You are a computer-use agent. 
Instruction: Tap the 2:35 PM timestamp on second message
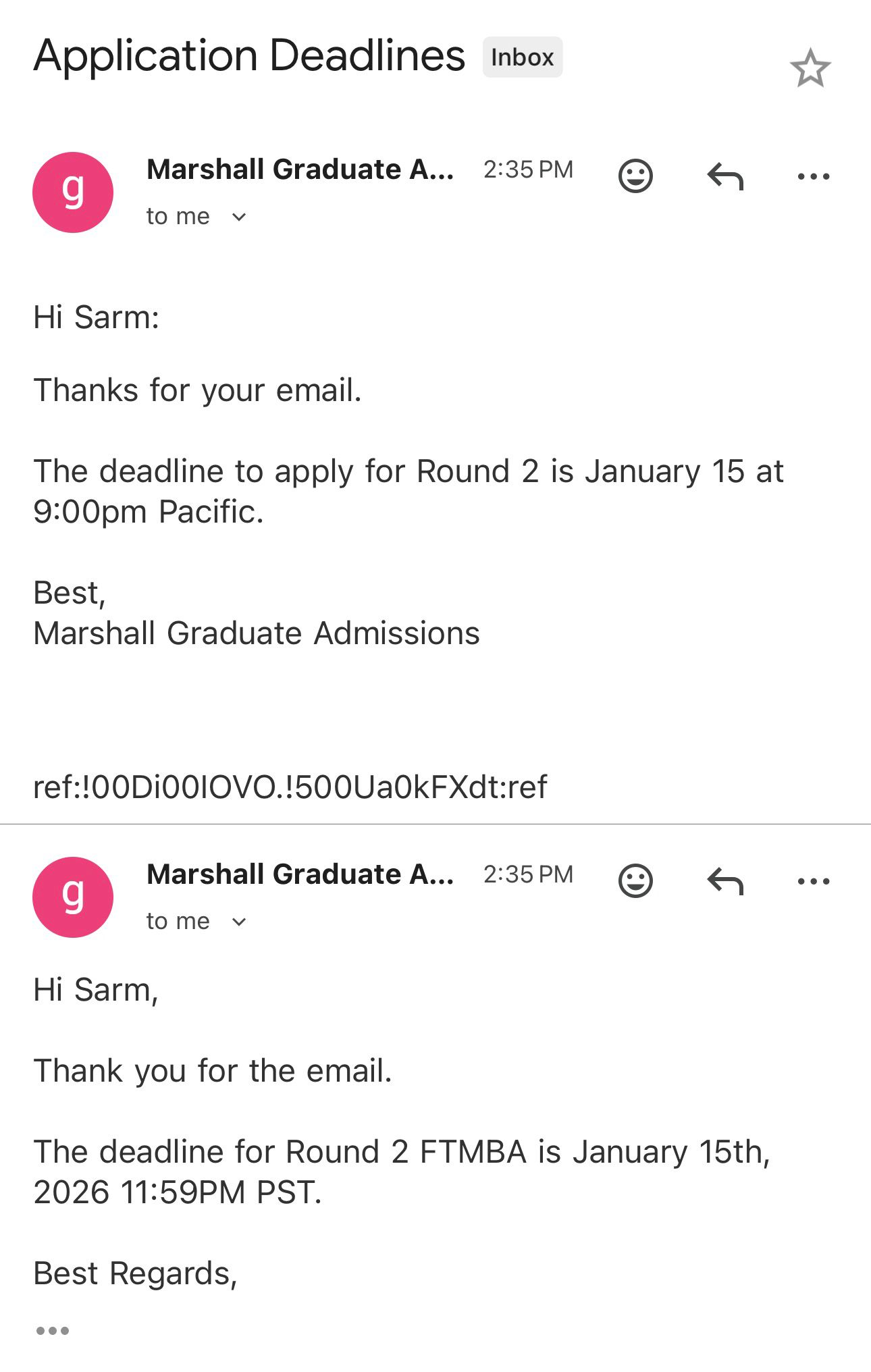528,874
